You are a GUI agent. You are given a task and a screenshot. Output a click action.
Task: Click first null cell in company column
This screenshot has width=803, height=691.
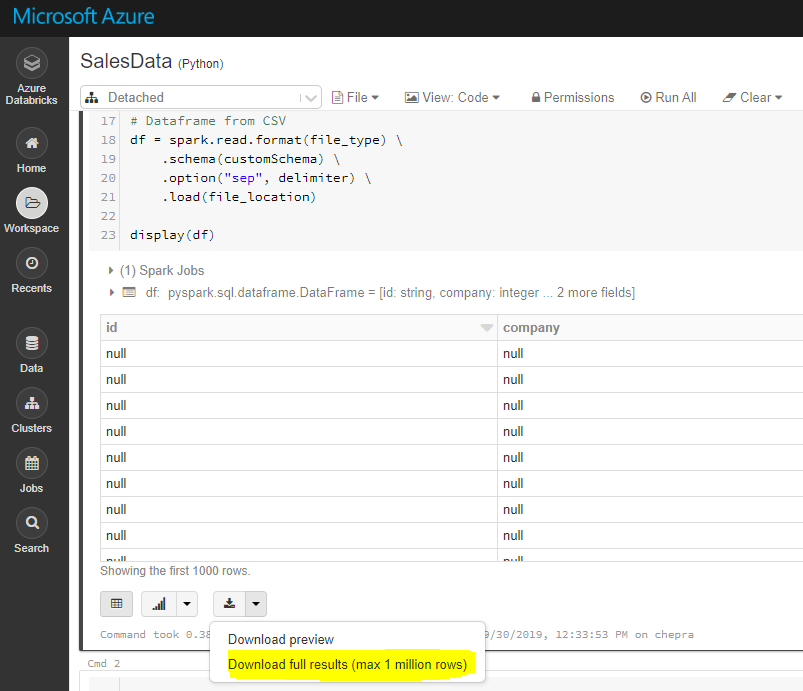(x=650, y=353)
